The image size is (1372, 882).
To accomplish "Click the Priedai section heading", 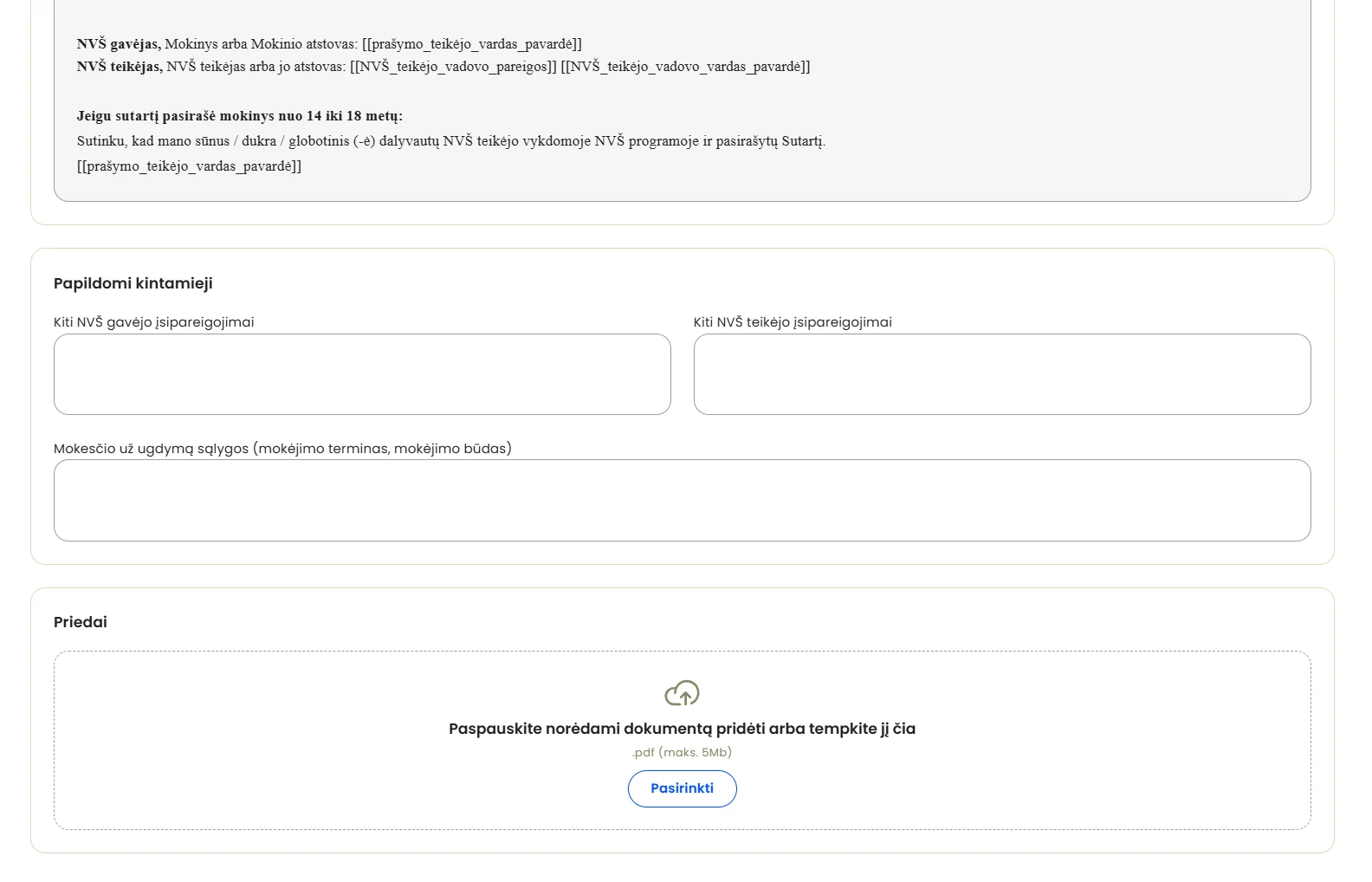I will tap(81, 622).
